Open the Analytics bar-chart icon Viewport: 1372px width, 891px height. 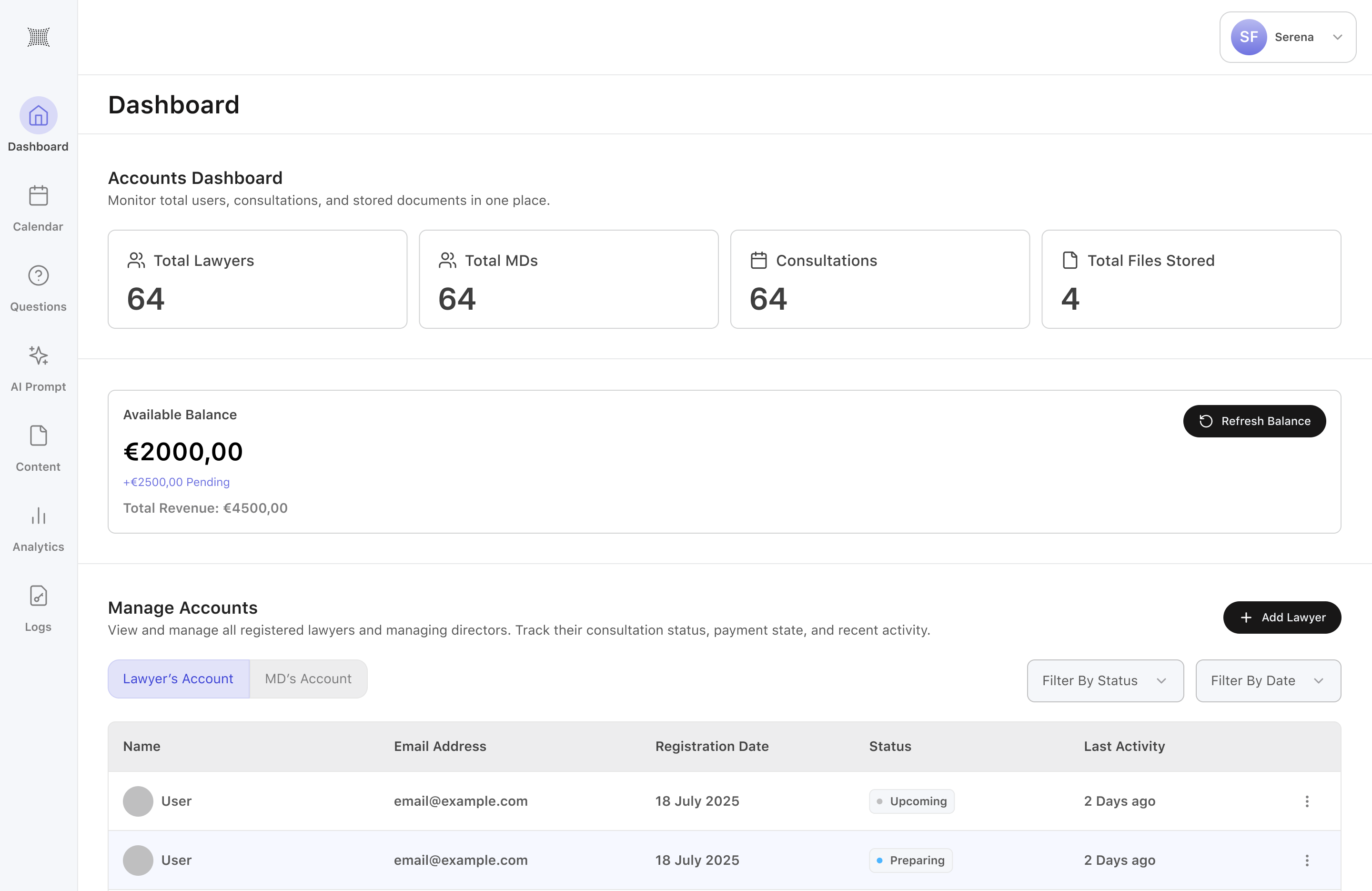(x=38, y=516)
